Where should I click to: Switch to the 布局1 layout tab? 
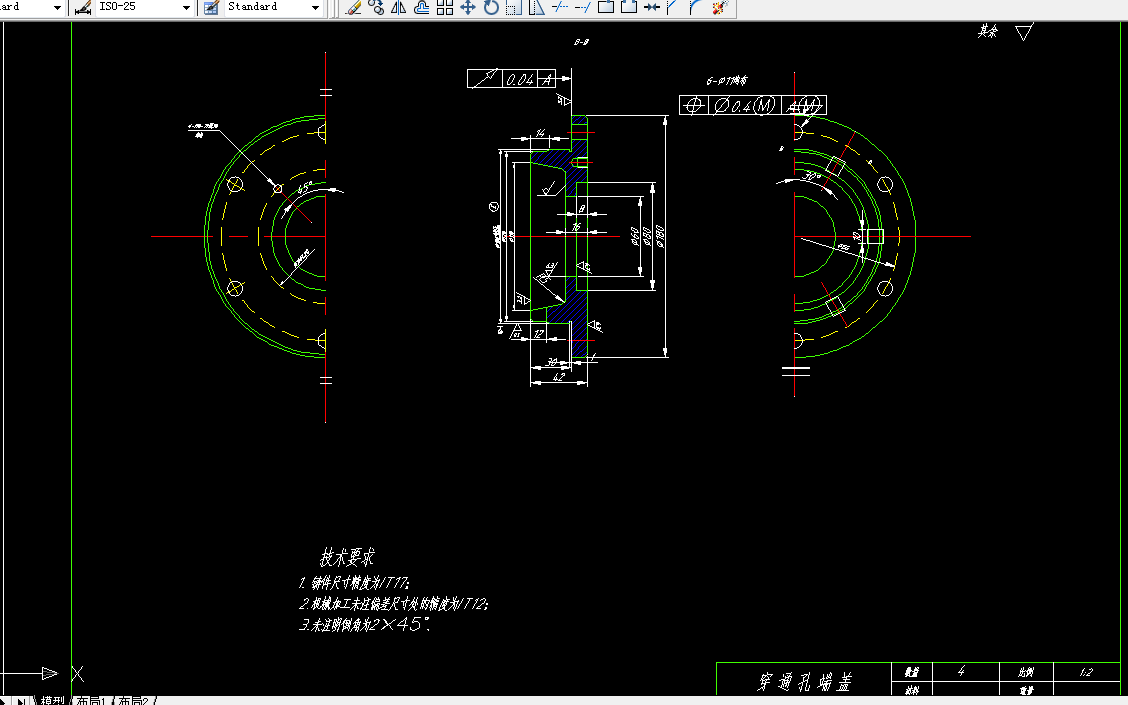click(x=91, y=700)
